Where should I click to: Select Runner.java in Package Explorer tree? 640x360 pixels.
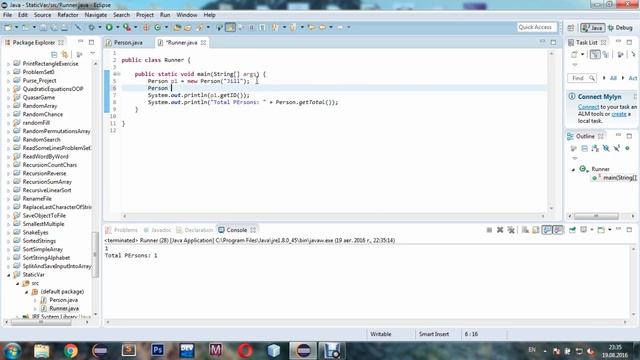(x=64, y=309)
